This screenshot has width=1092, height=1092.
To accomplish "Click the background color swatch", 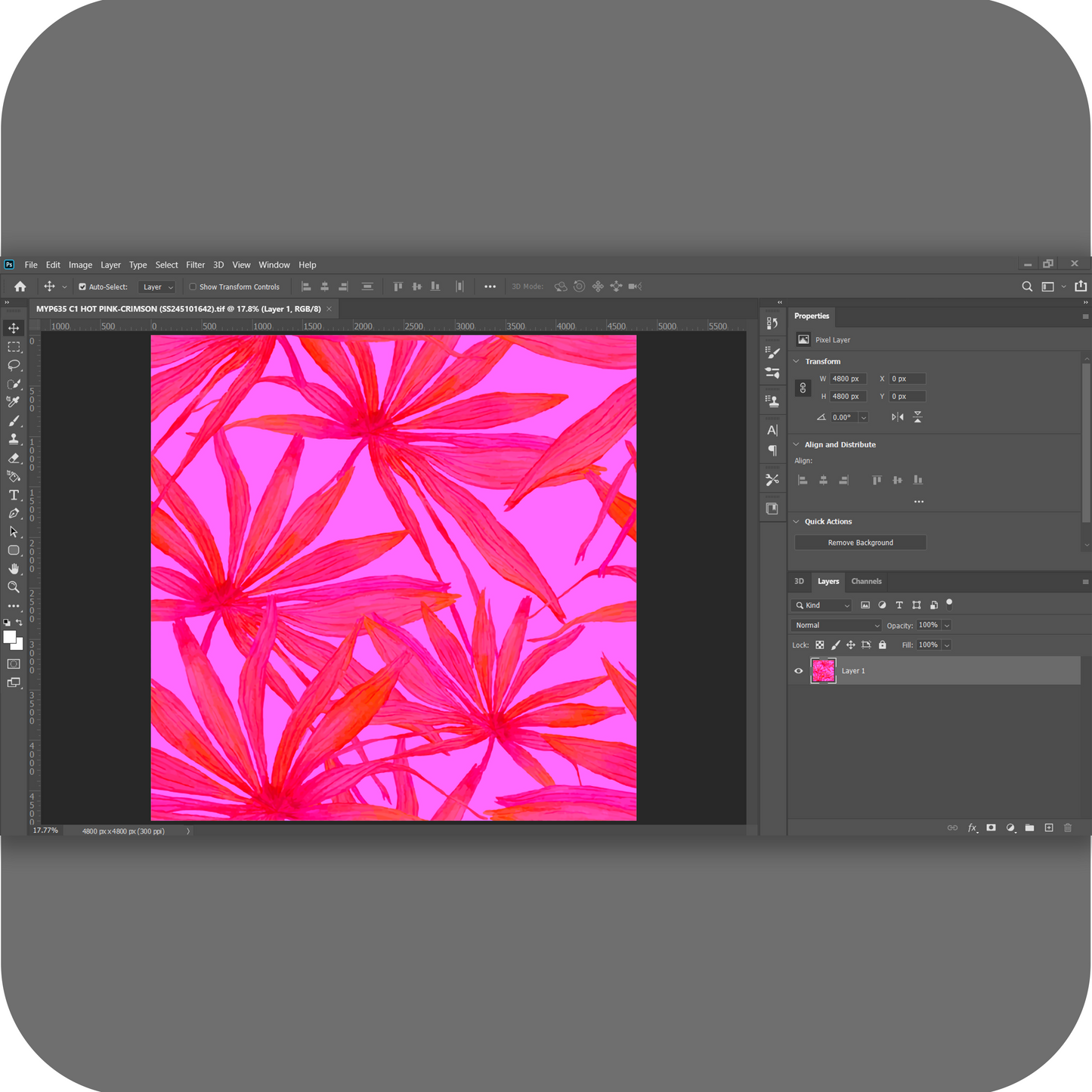I will 18,645.
